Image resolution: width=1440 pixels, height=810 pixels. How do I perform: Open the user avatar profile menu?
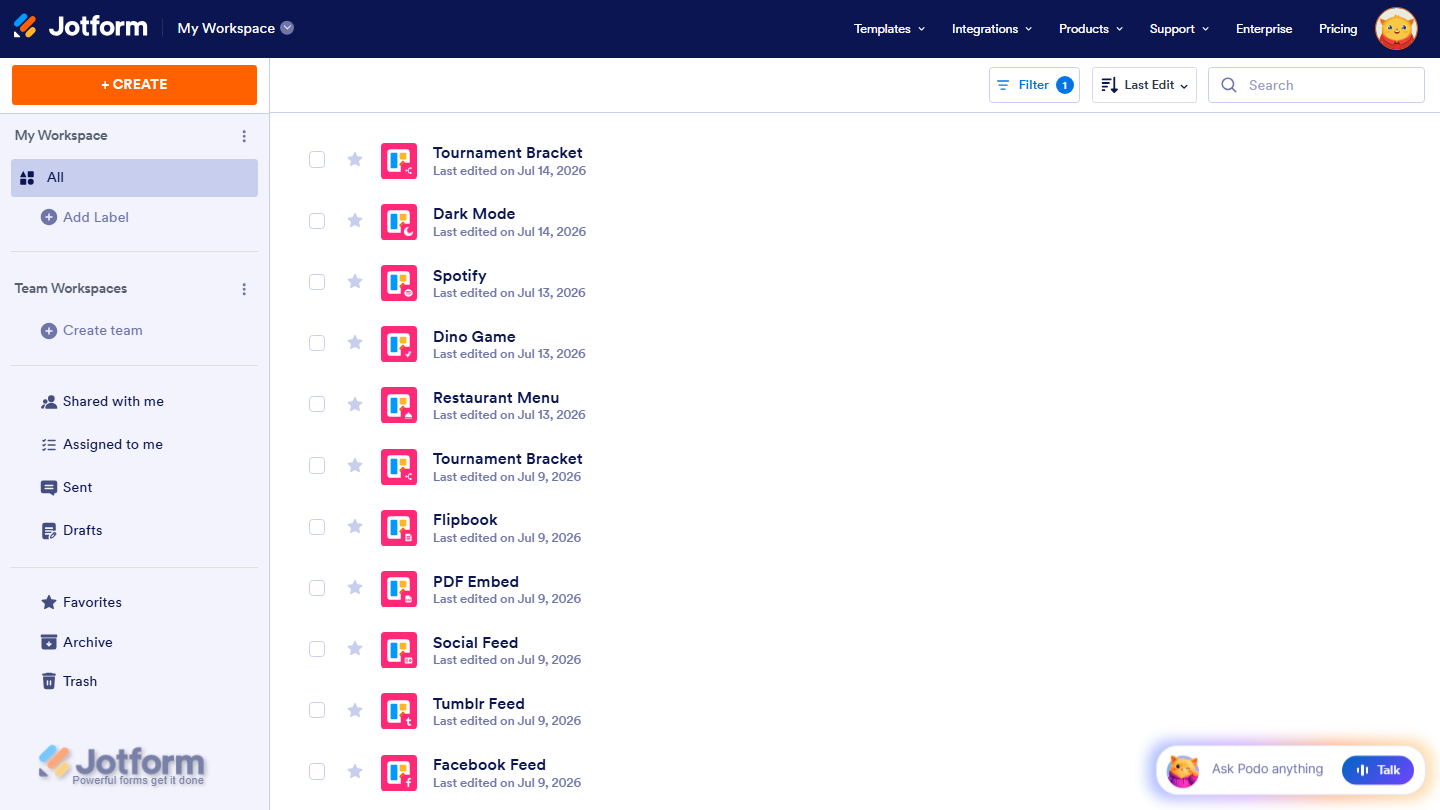coord(1396,29)
